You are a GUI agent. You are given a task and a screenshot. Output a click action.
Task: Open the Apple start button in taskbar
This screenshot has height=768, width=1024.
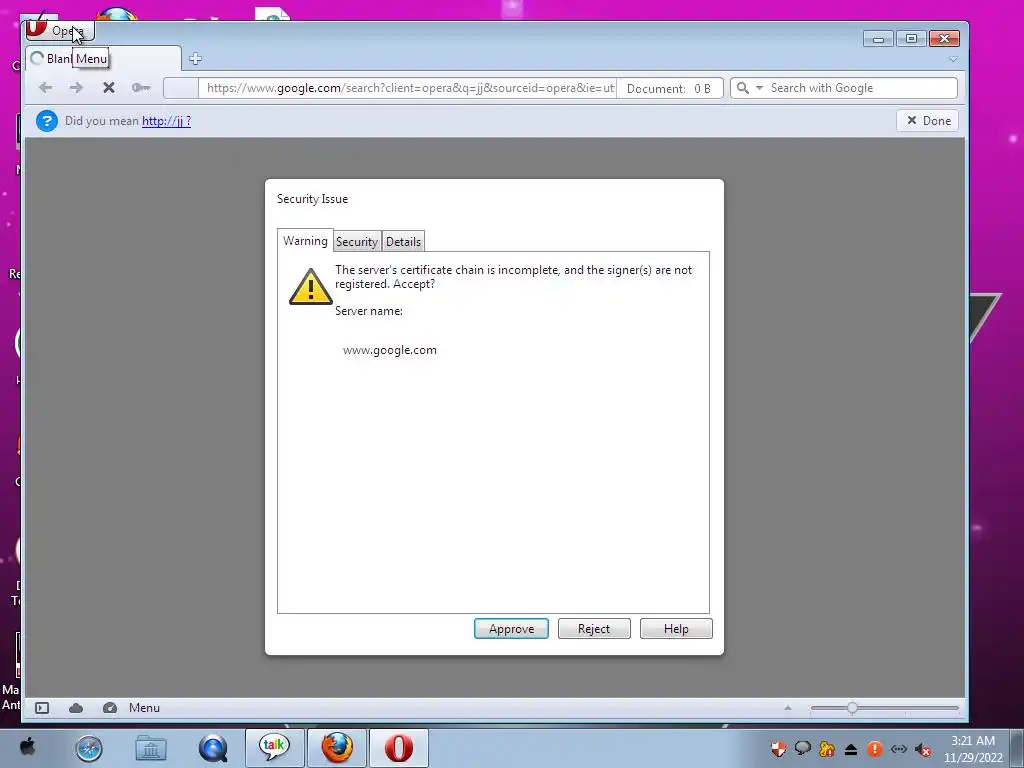(x=27, y=747)
